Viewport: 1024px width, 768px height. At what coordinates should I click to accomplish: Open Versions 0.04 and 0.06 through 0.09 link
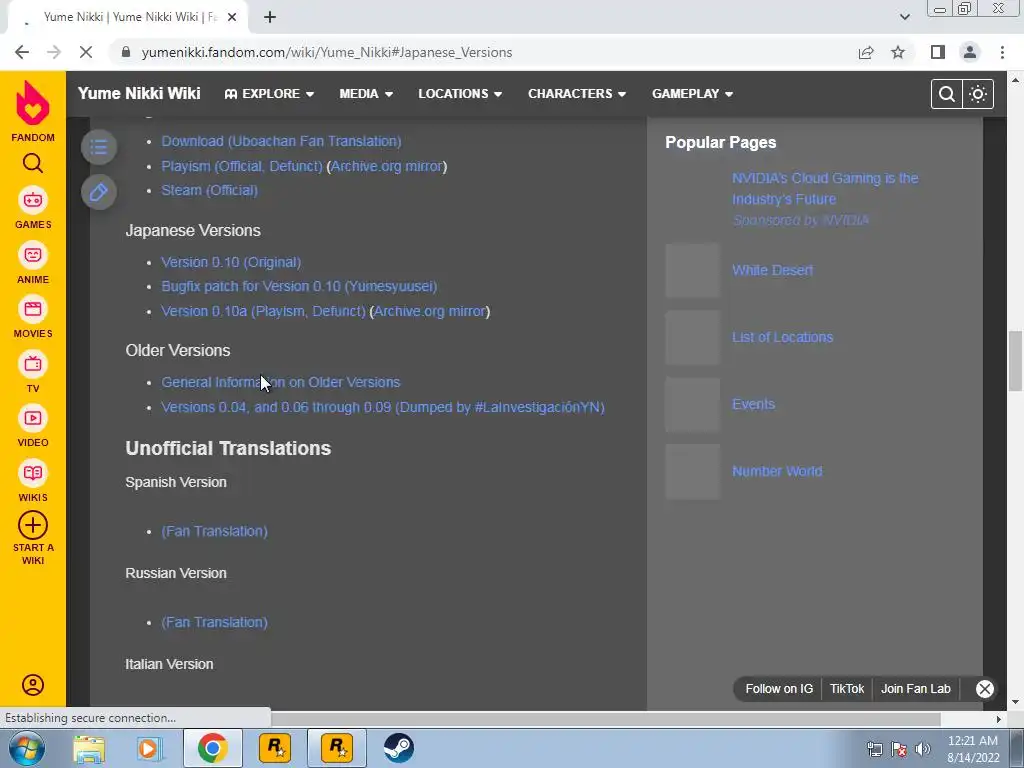[x=383, y=407]
